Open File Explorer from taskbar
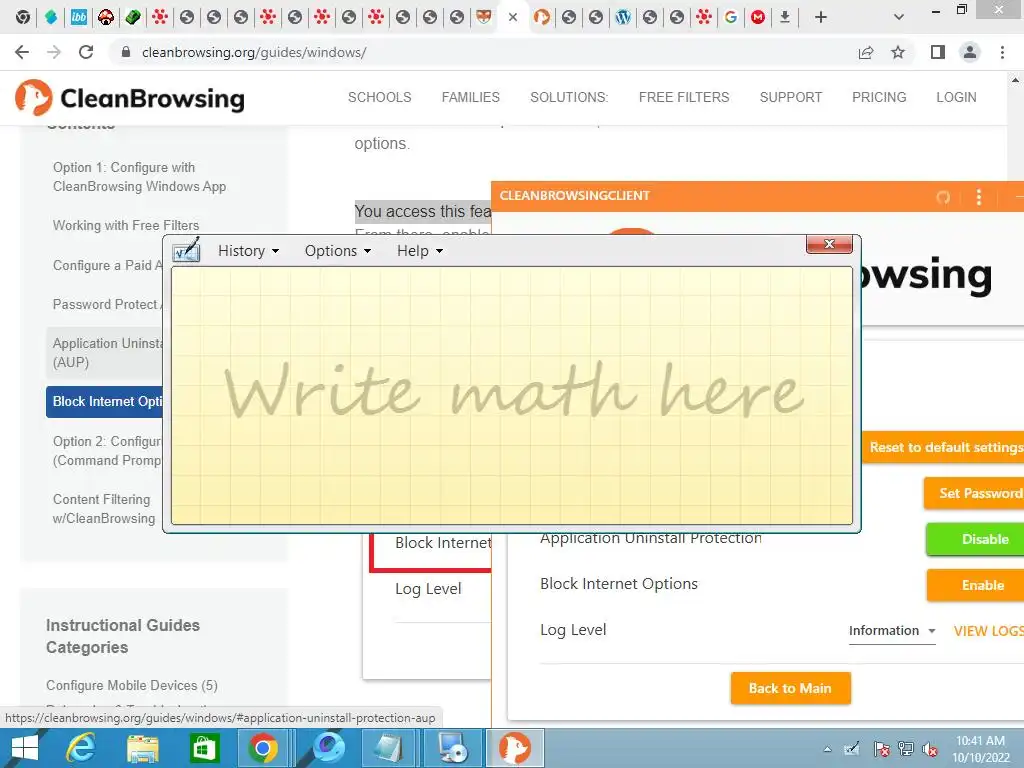The width and height of the screenshot is (1024, 768). tap(142, 748)
